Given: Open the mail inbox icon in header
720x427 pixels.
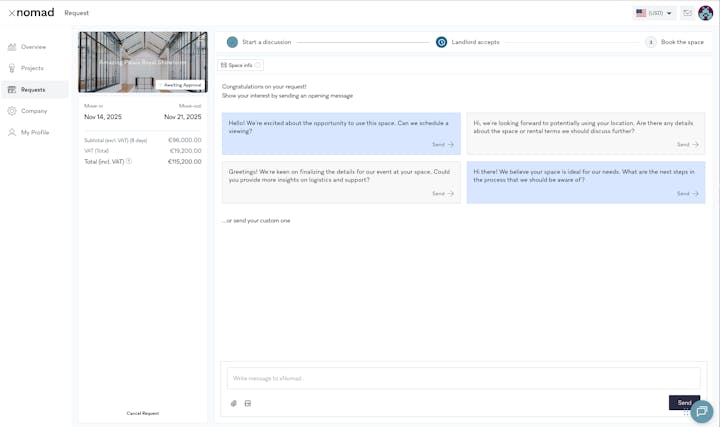Looking at the screenshot, I should (x=687, y=13).
